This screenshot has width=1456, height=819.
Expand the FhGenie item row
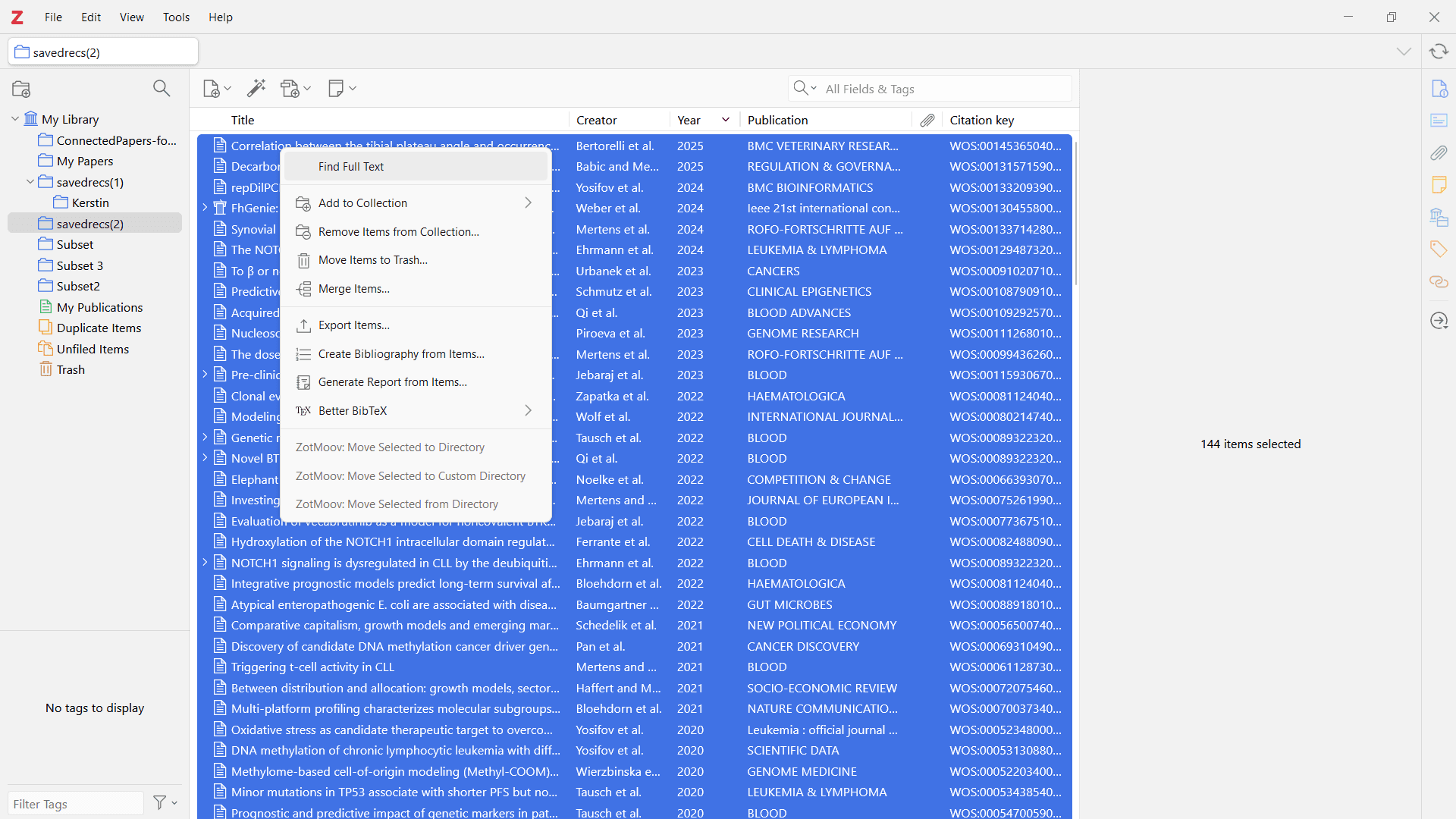click(x=205, y=208)
